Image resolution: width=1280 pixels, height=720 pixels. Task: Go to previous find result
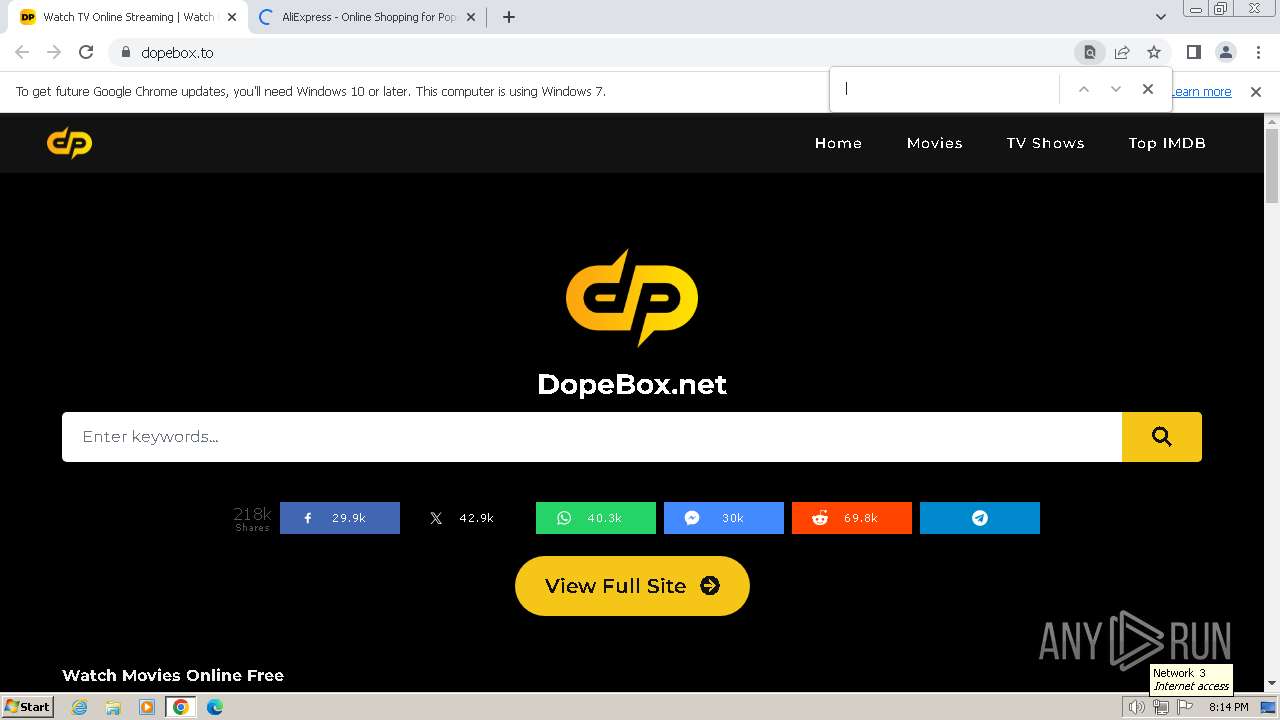[x=1083, y=89]
